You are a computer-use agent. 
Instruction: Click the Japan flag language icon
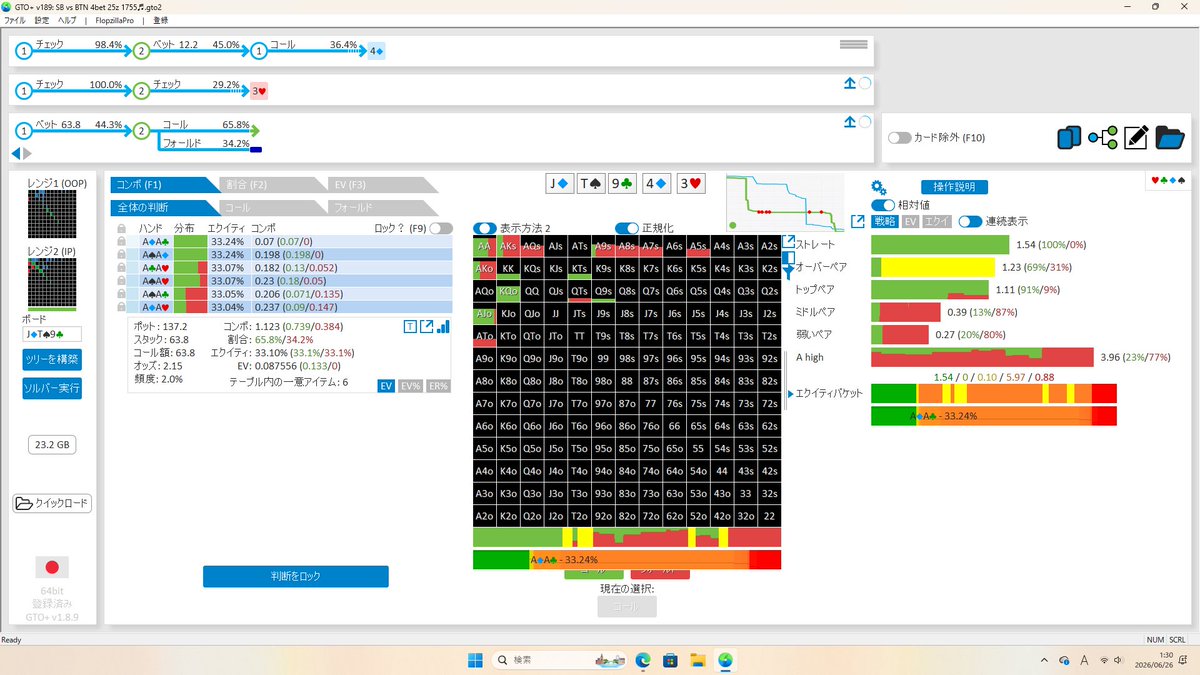coord(52,567)
